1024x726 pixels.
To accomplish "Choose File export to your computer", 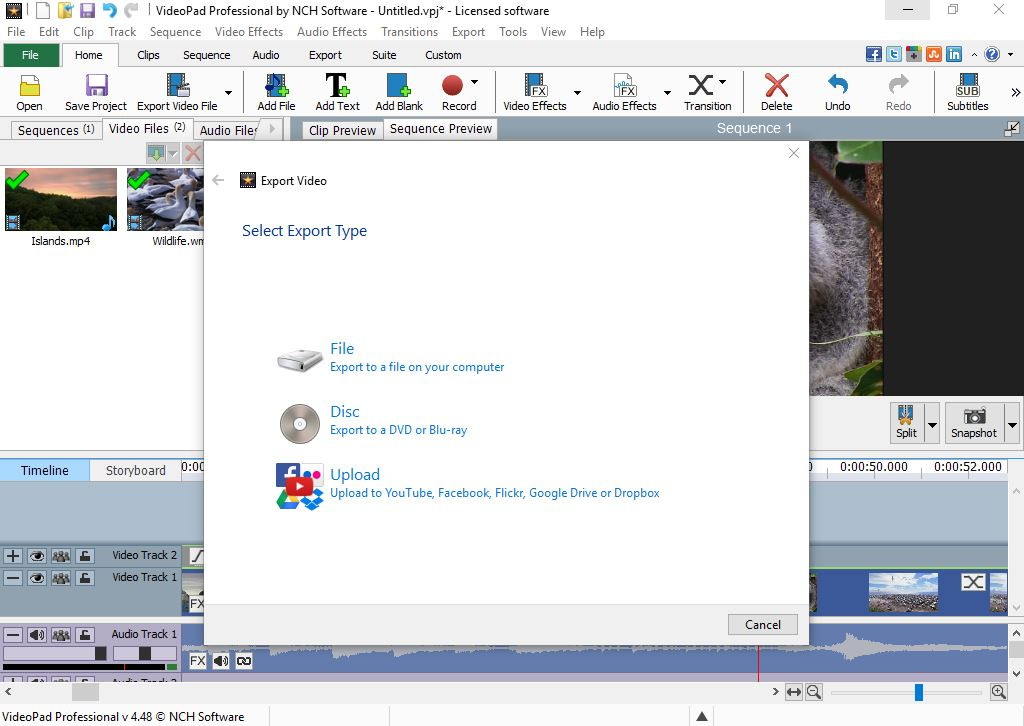I will coord(391,357).
